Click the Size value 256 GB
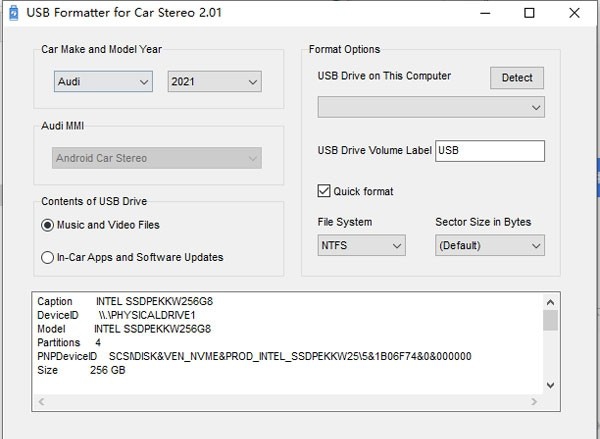Viewport: 600px width, 439px height. tap(108, 370)
